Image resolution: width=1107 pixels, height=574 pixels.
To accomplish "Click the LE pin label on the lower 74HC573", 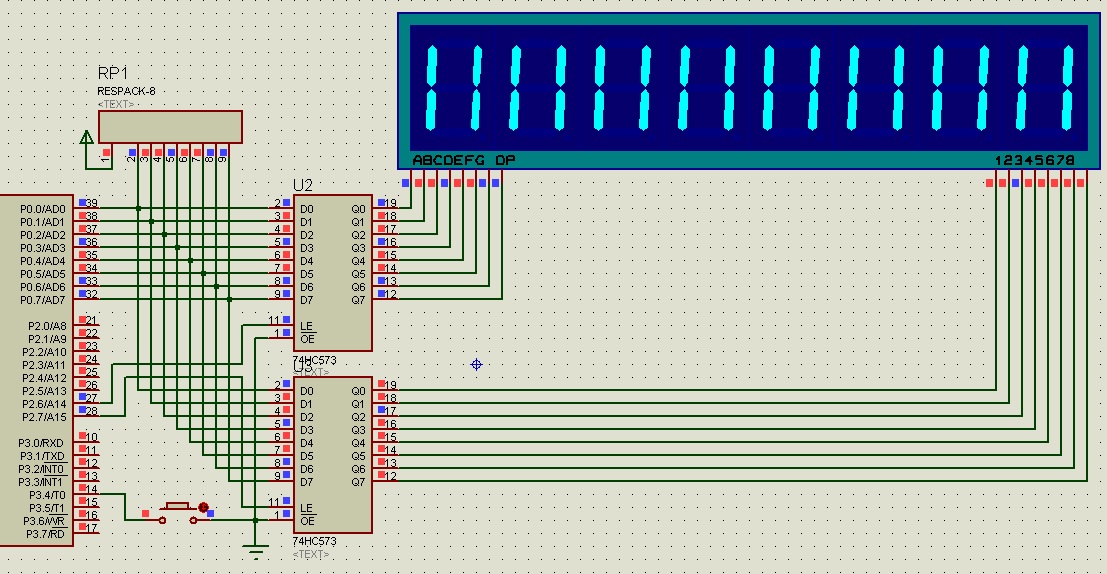I will (306, 508).
